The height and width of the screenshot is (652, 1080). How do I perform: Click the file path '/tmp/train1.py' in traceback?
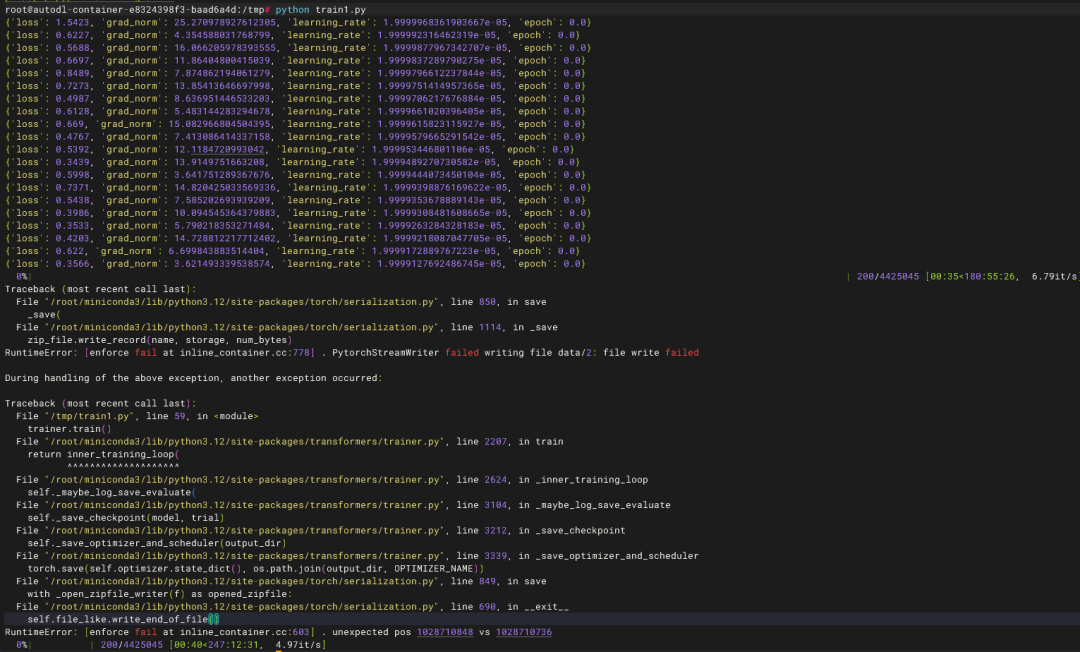point(89,416)
